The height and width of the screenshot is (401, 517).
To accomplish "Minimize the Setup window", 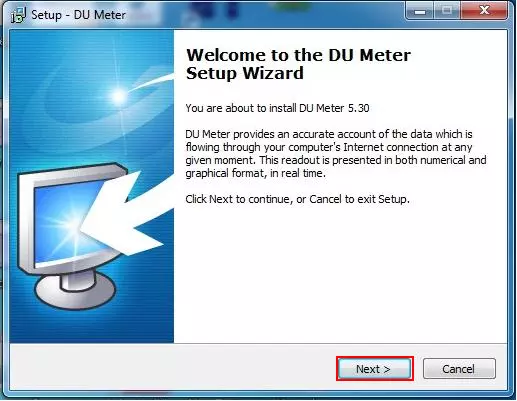I will [x=419, y=11].
